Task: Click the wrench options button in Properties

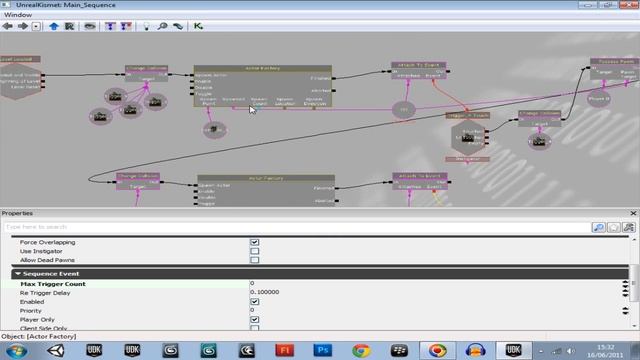Action: 629,227
